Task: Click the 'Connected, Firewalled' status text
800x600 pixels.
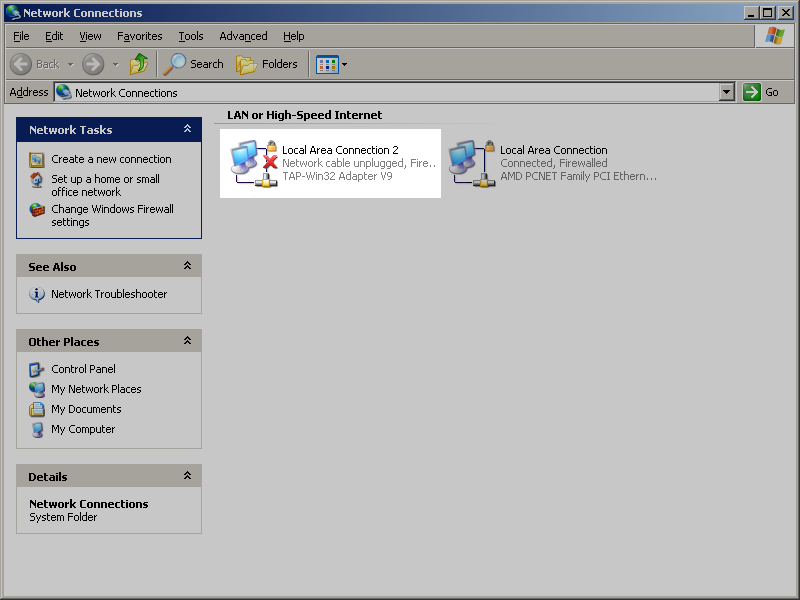Action: (x=554, y=163)
